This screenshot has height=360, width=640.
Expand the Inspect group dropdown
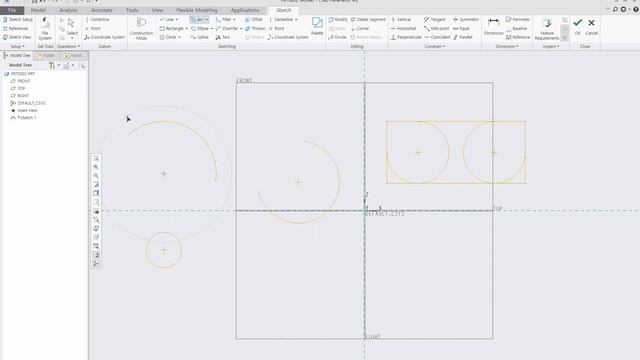tap(551, 47)
